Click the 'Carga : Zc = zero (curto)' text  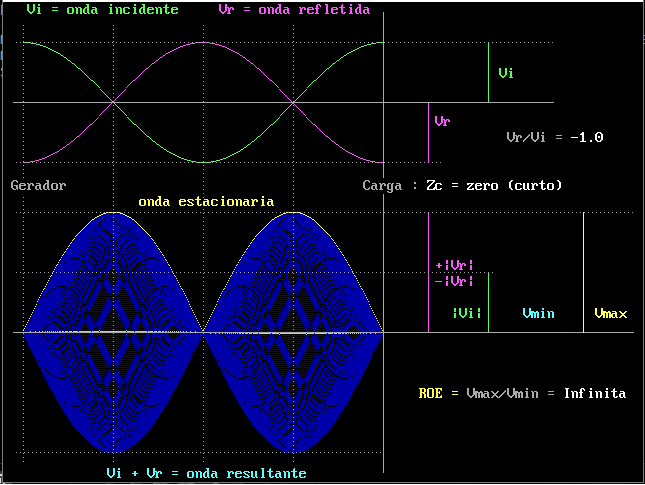(x=462, y=185)
